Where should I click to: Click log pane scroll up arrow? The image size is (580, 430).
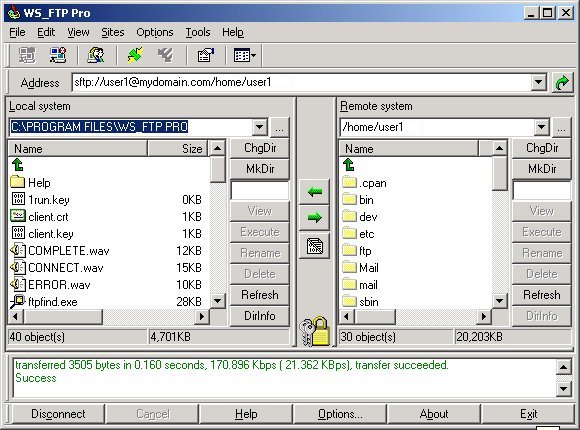tap(563, 367)
